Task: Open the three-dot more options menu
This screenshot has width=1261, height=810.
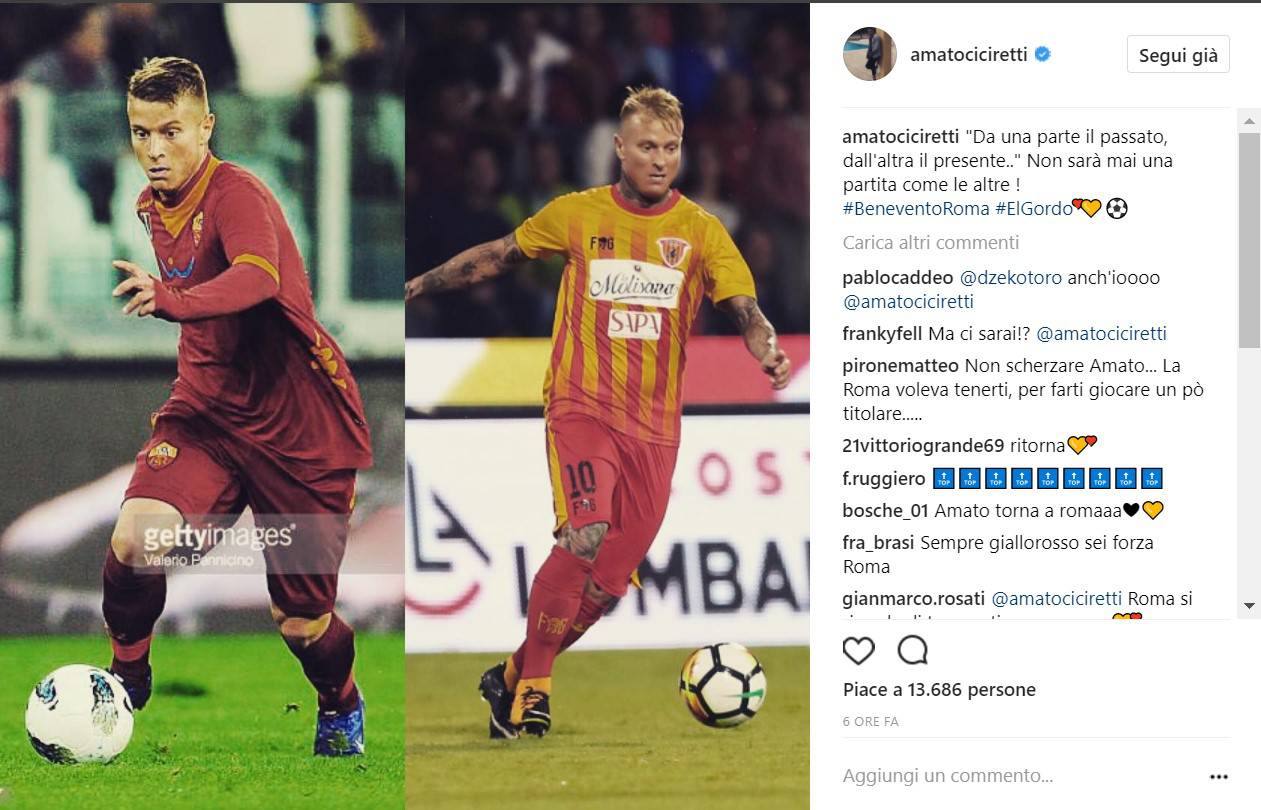Action: 1218,776
